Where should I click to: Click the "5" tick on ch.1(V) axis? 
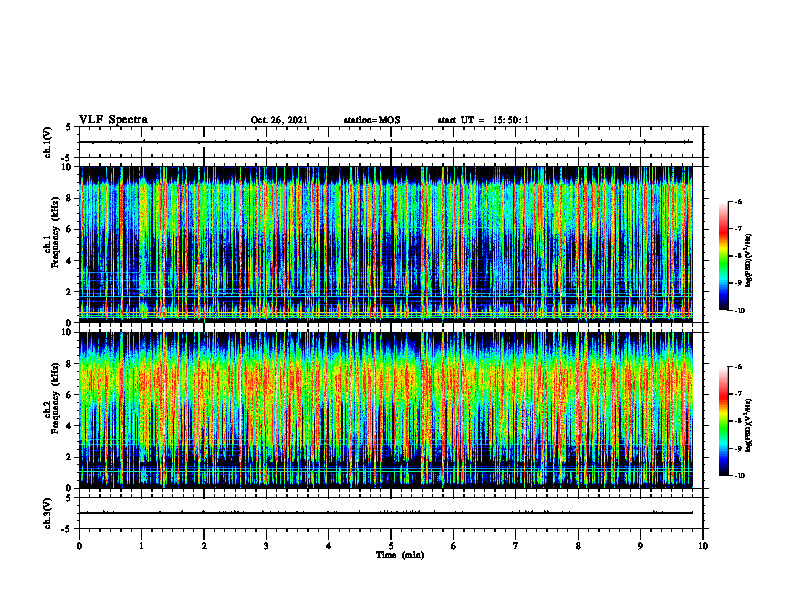69,127
